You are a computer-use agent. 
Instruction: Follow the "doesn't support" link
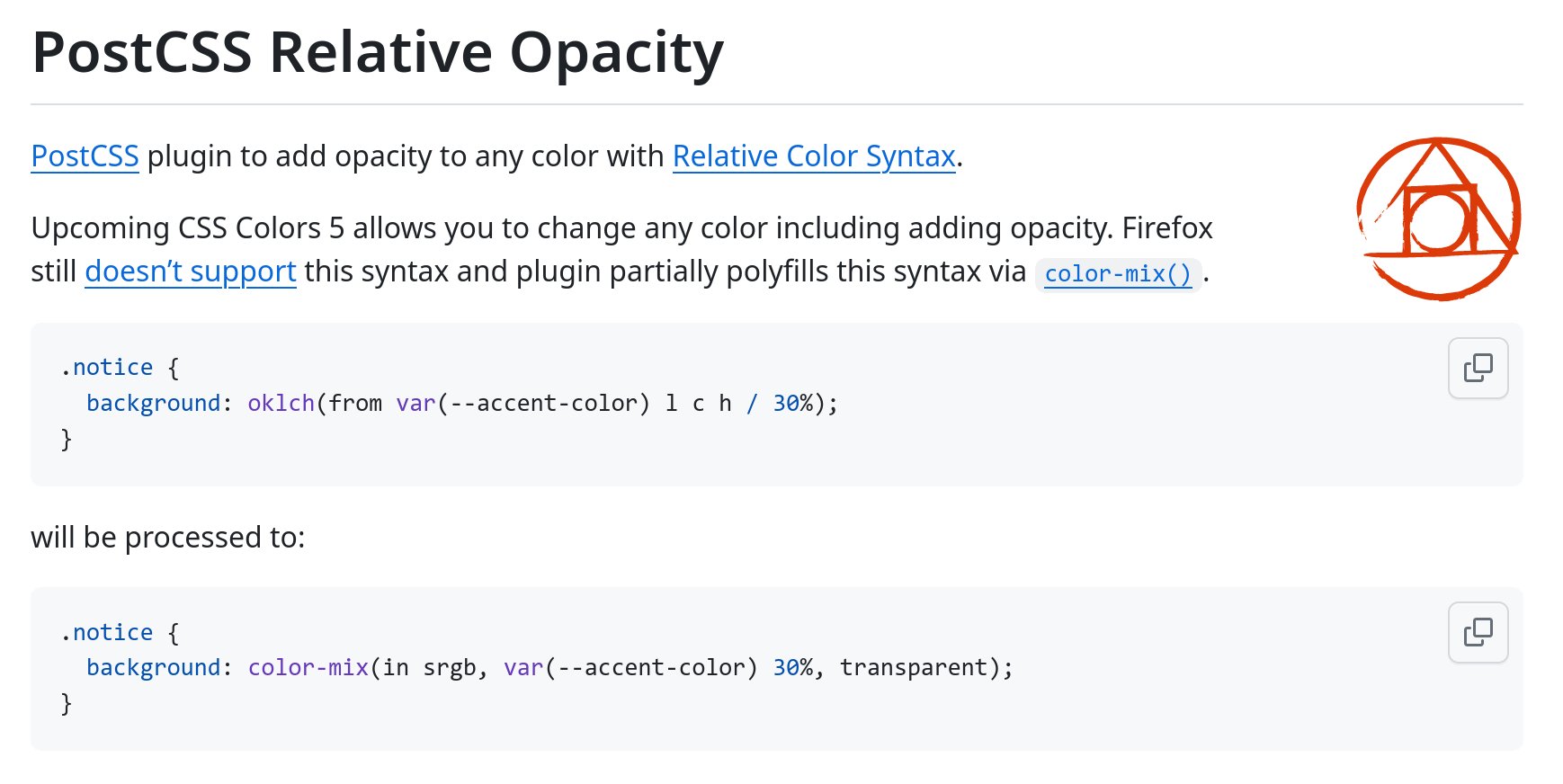click(191, 272)
